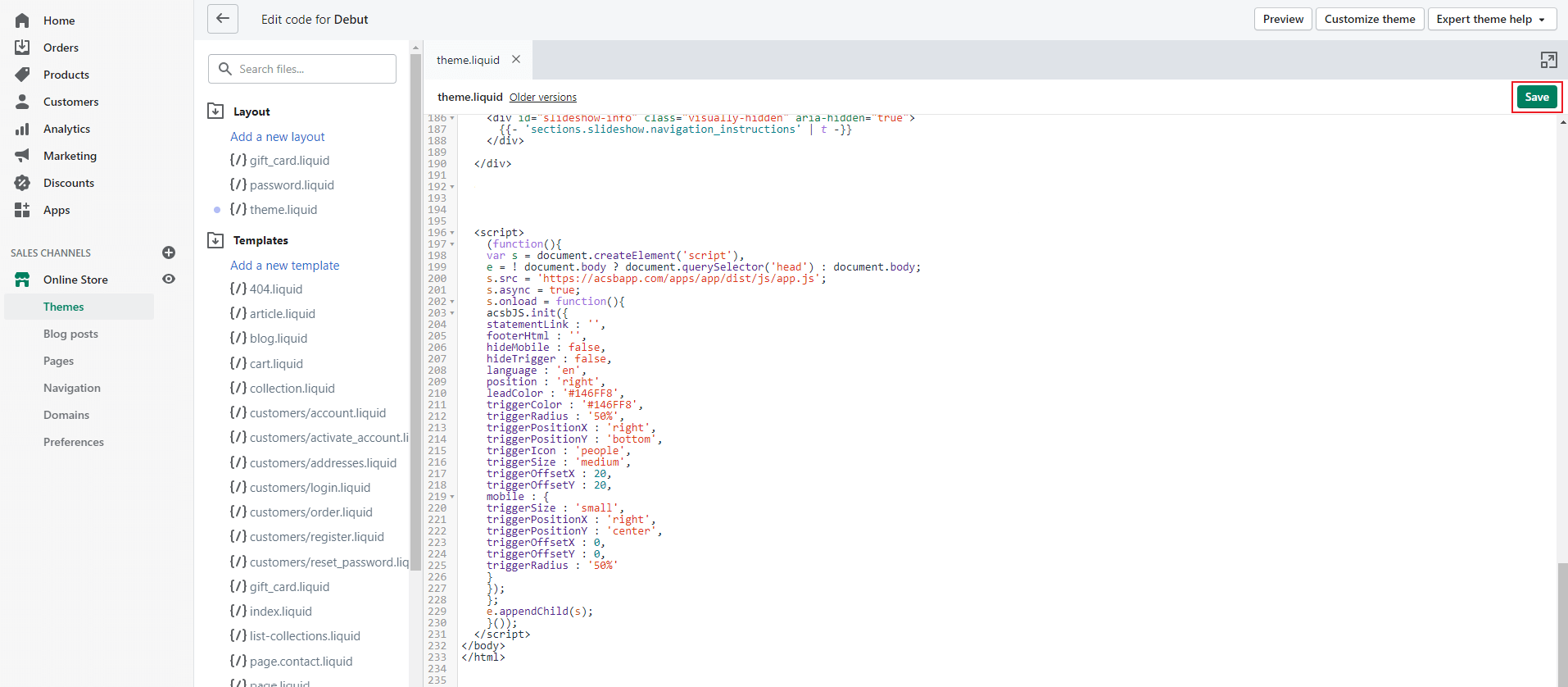Open cart.liquid template
Image resolution: width=1568 pixels, height=687 pixels.
pyautogui.click(x=267, y=364)
